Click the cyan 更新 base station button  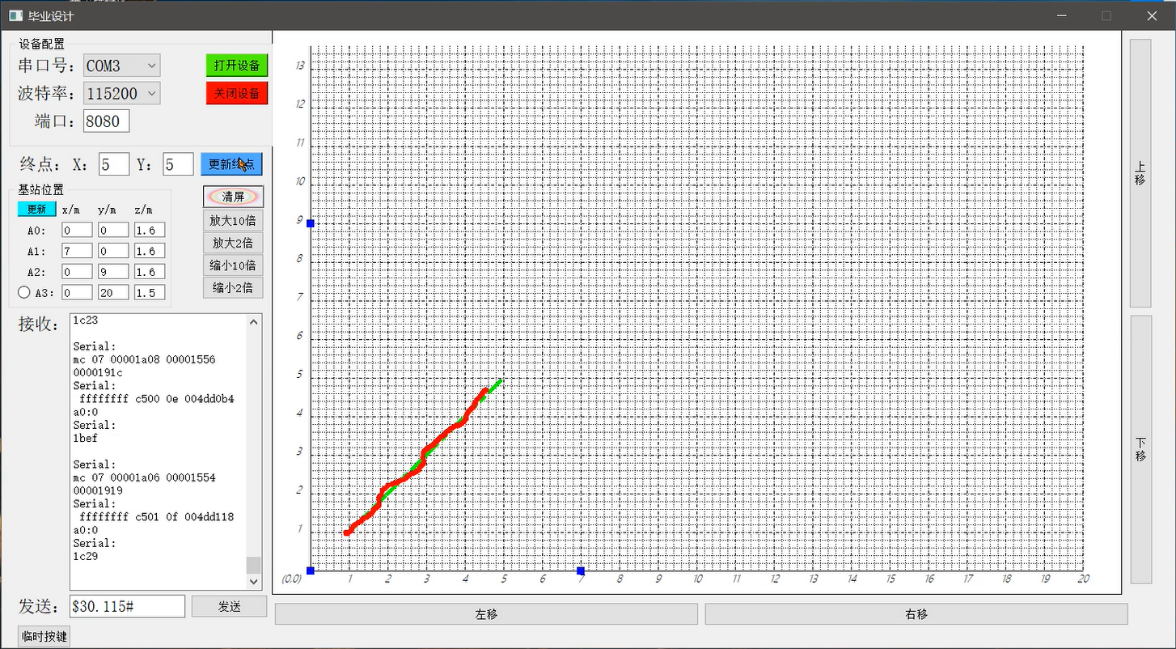click(36, 209)
